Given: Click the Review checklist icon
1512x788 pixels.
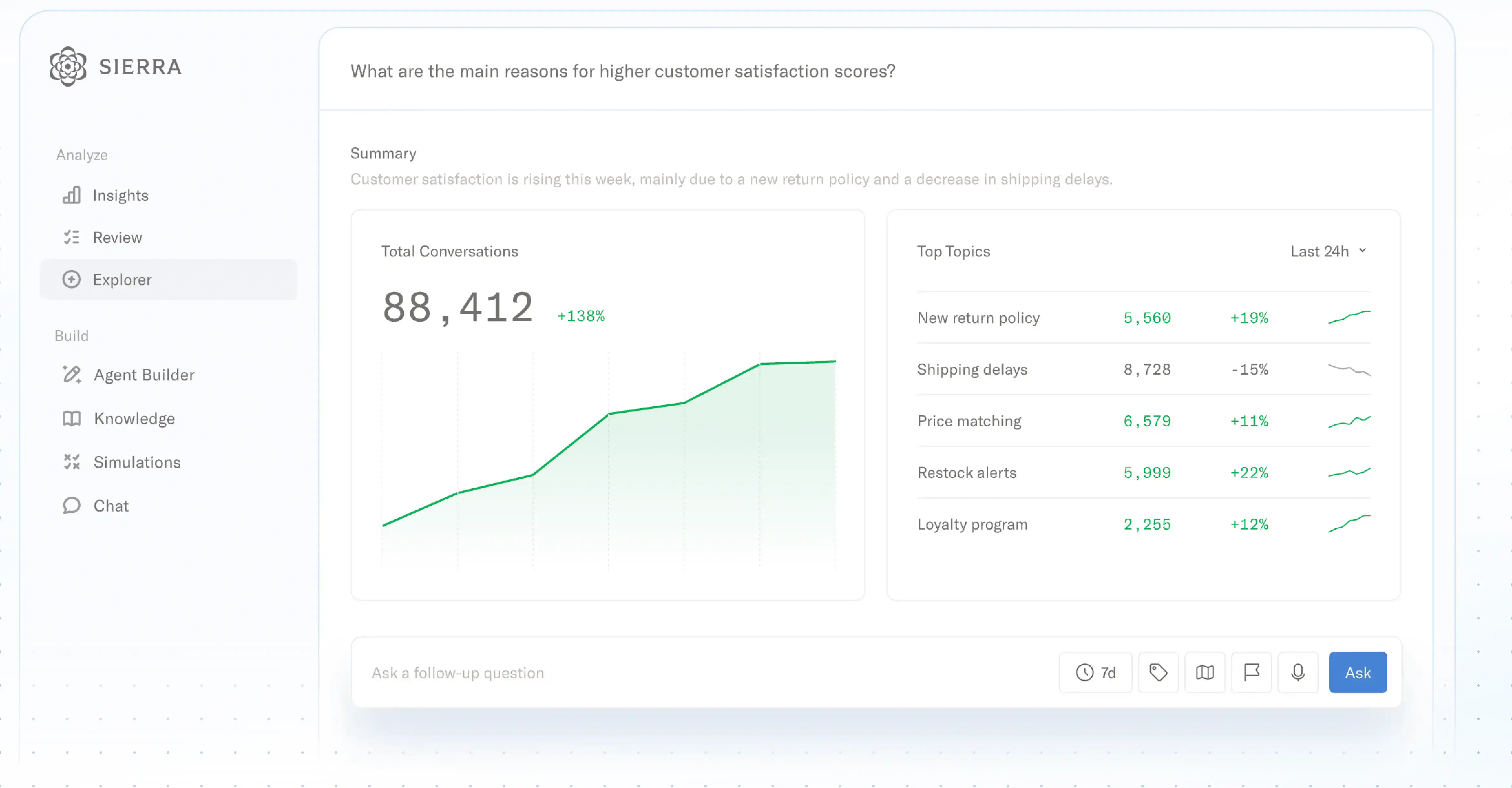Looking at the screenshot, I should pos(72,237).
